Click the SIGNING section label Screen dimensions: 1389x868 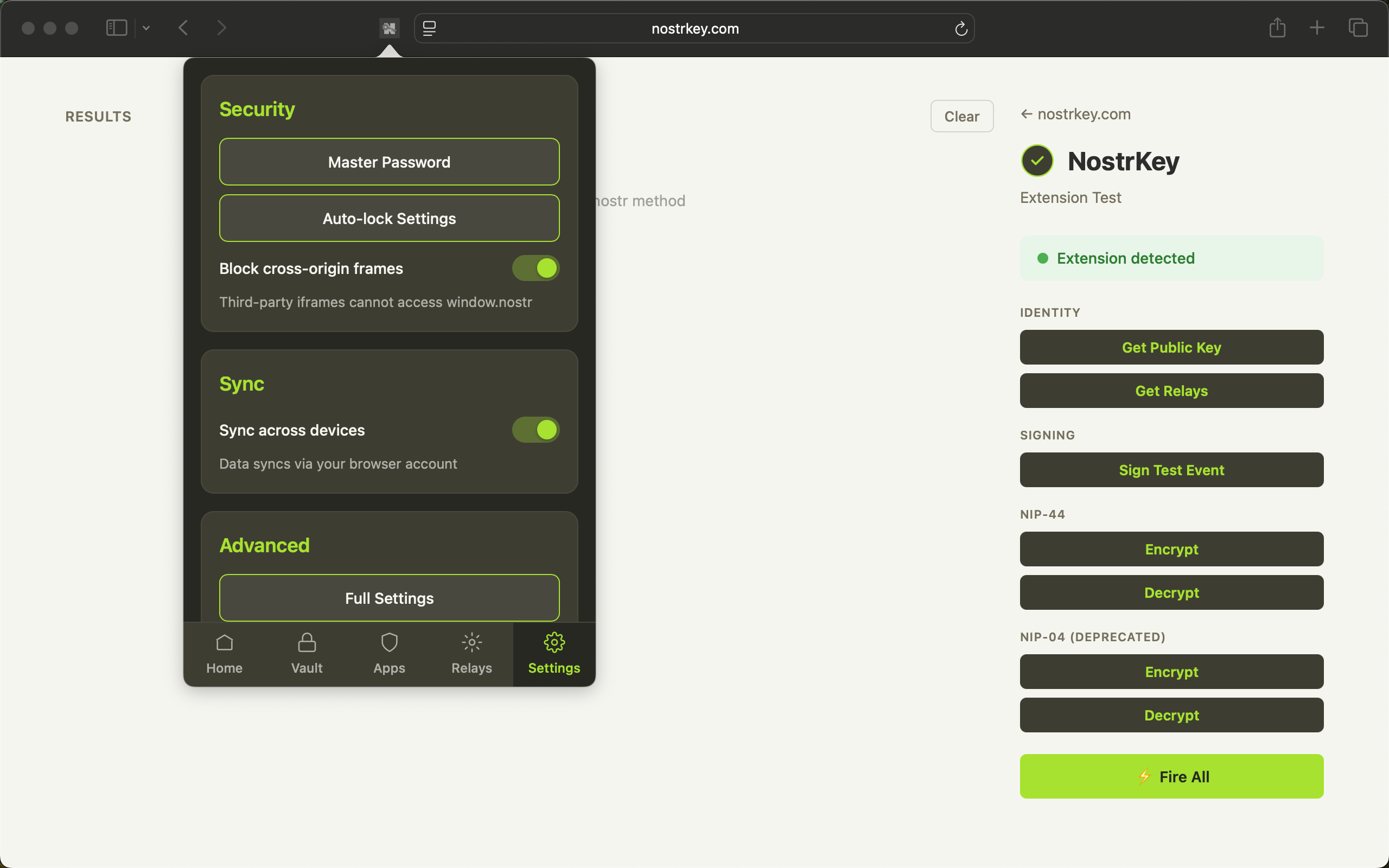point(1048,435)
